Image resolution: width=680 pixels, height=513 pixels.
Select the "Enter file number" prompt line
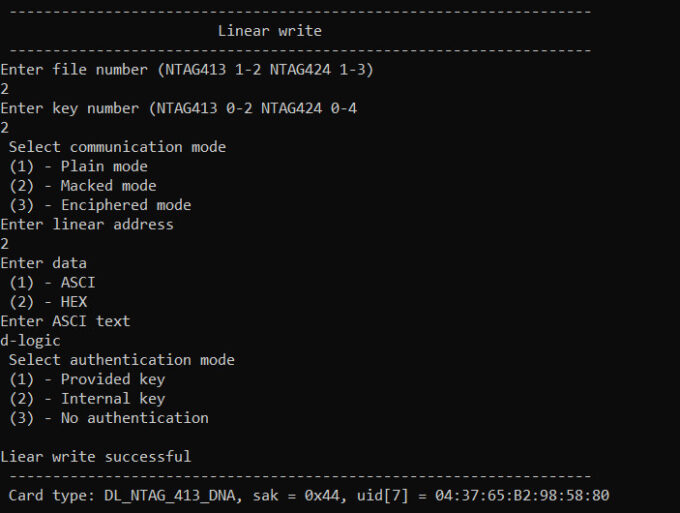point(187,69)
